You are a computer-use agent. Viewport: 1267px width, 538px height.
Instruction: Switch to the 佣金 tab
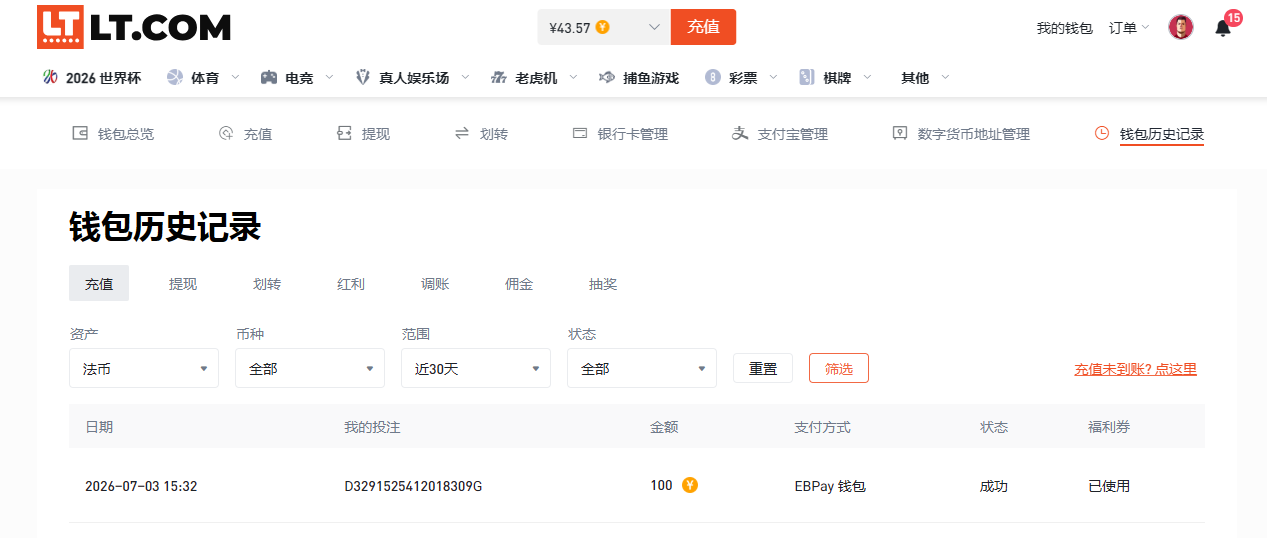point(519,284)
